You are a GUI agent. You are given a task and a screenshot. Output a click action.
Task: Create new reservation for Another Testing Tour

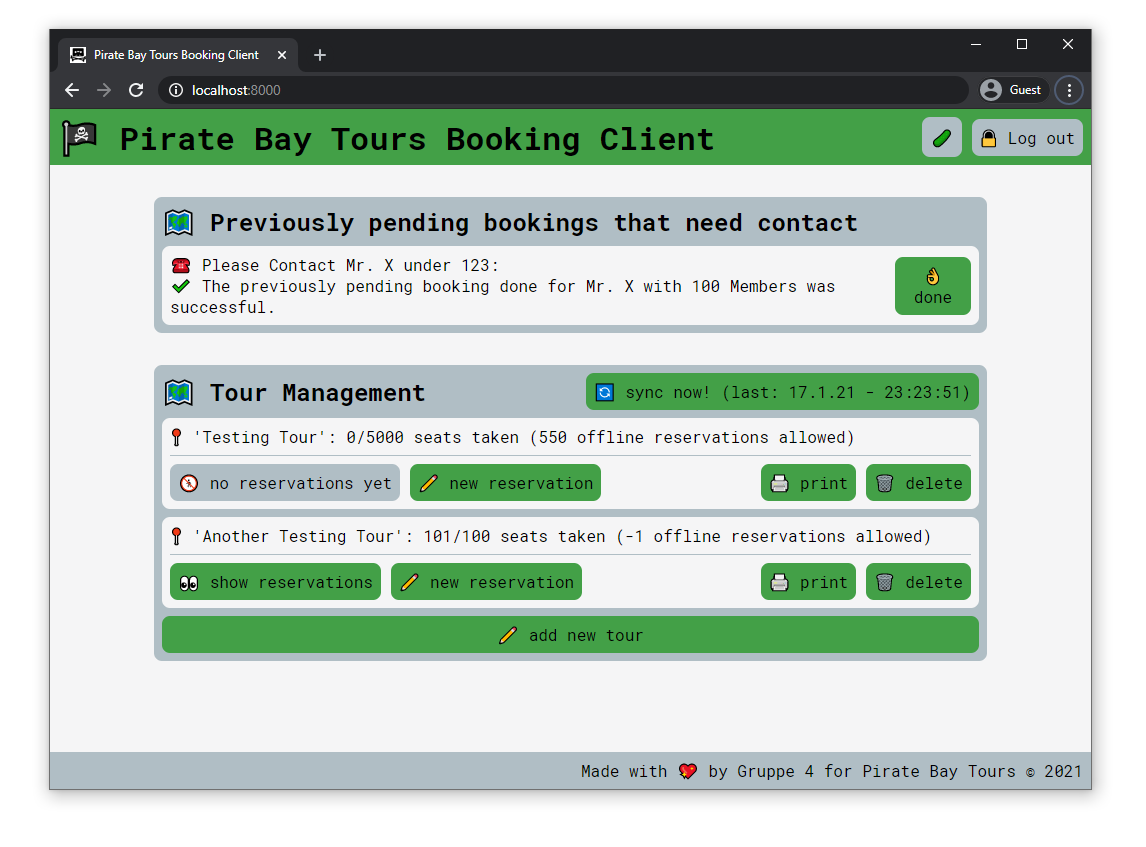click(x=486, y=582)
